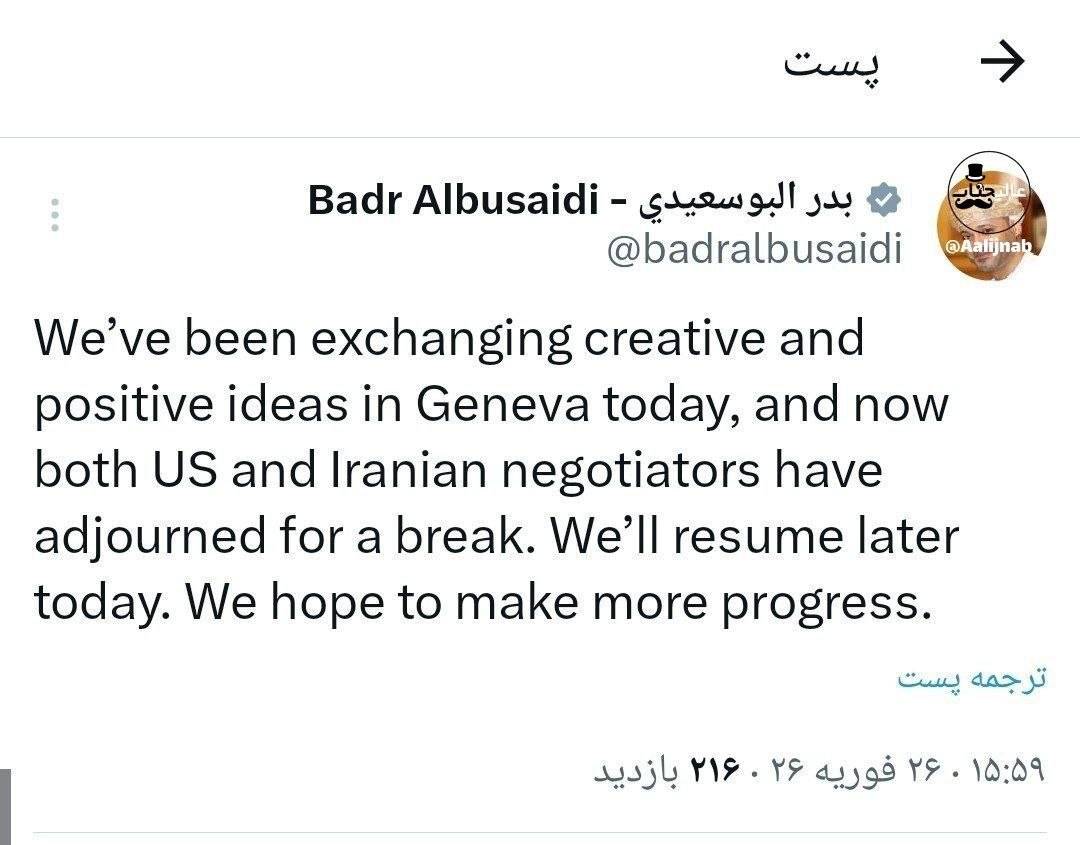Click the ترجمه پست translate link

pyautogui.click(x=972, y=679)
